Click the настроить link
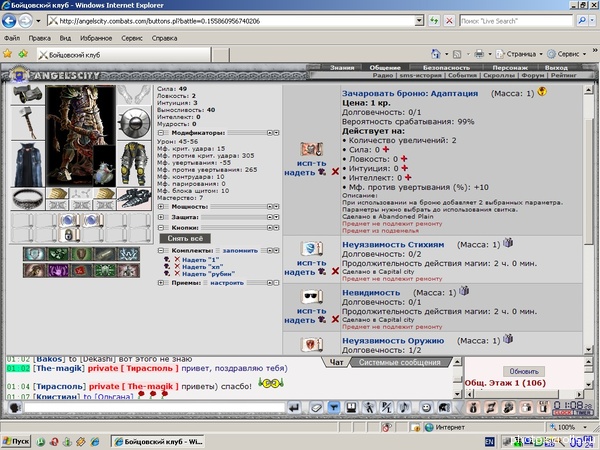 [x=227, y=283]
